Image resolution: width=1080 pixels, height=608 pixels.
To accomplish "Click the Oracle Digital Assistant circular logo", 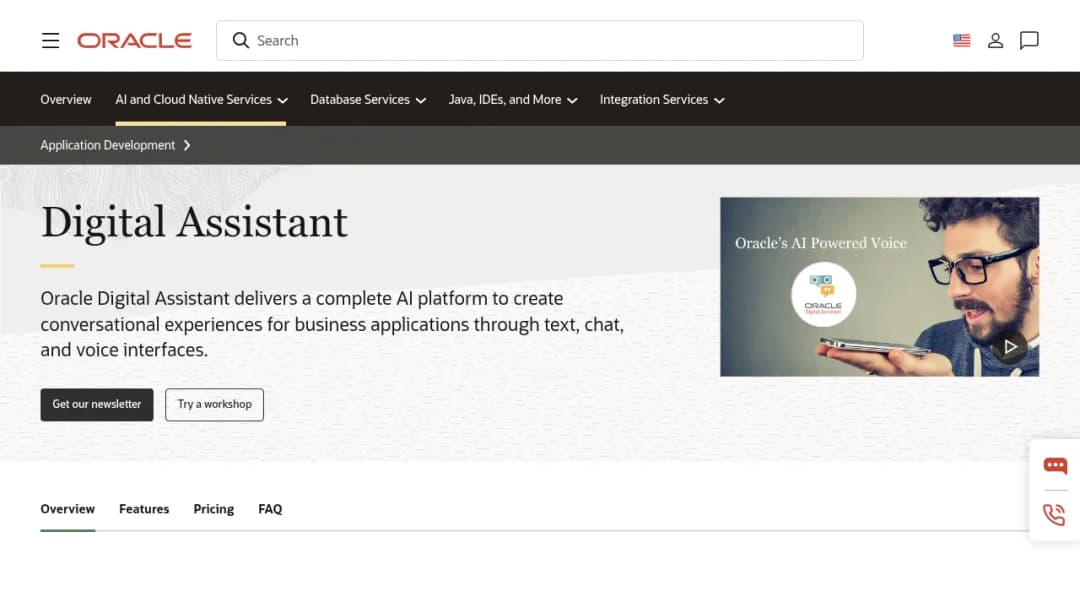I will 823,295.
